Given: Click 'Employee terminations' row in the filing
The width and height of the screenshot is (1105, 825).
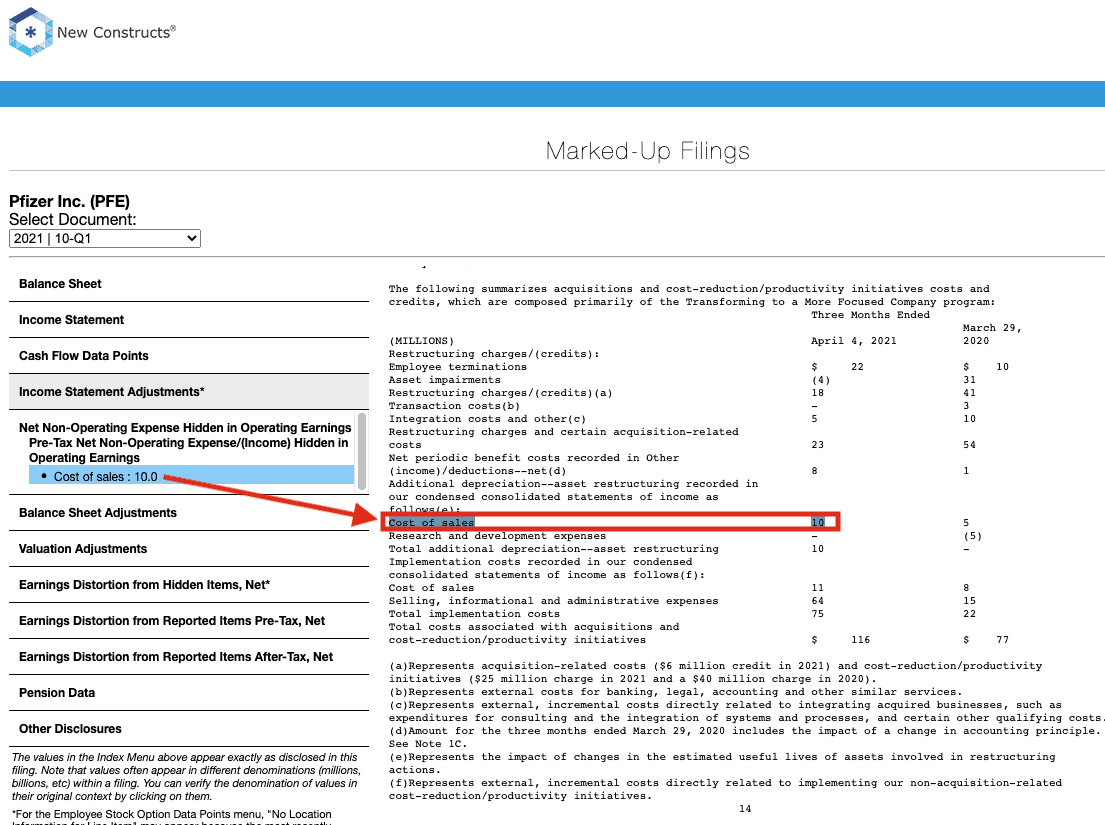Looking at the screenshot, I should coord(457,367).
